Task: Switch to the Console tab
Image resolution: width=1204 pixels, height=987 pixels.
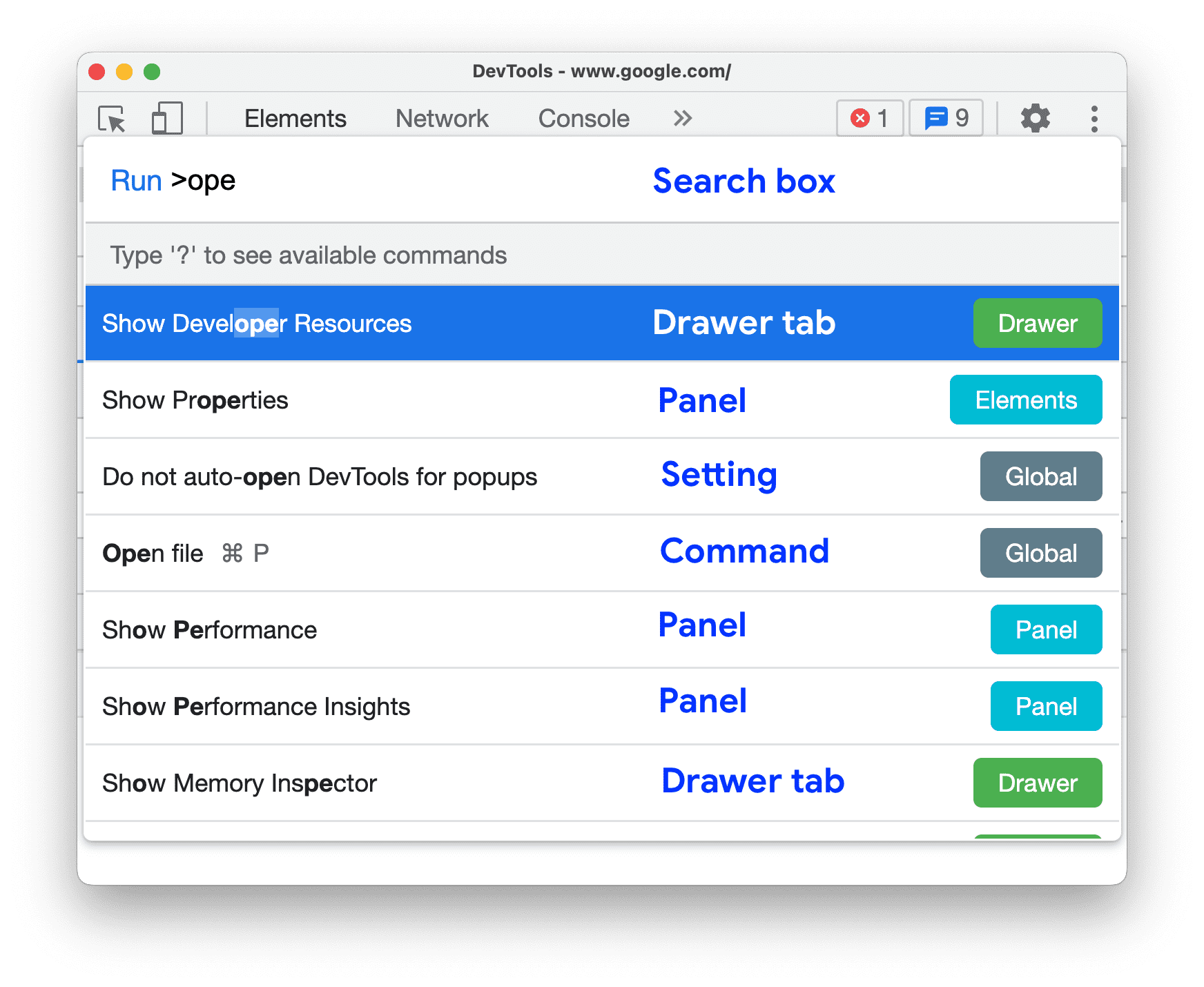Action: pyautogui.click(x=583, y=118)
